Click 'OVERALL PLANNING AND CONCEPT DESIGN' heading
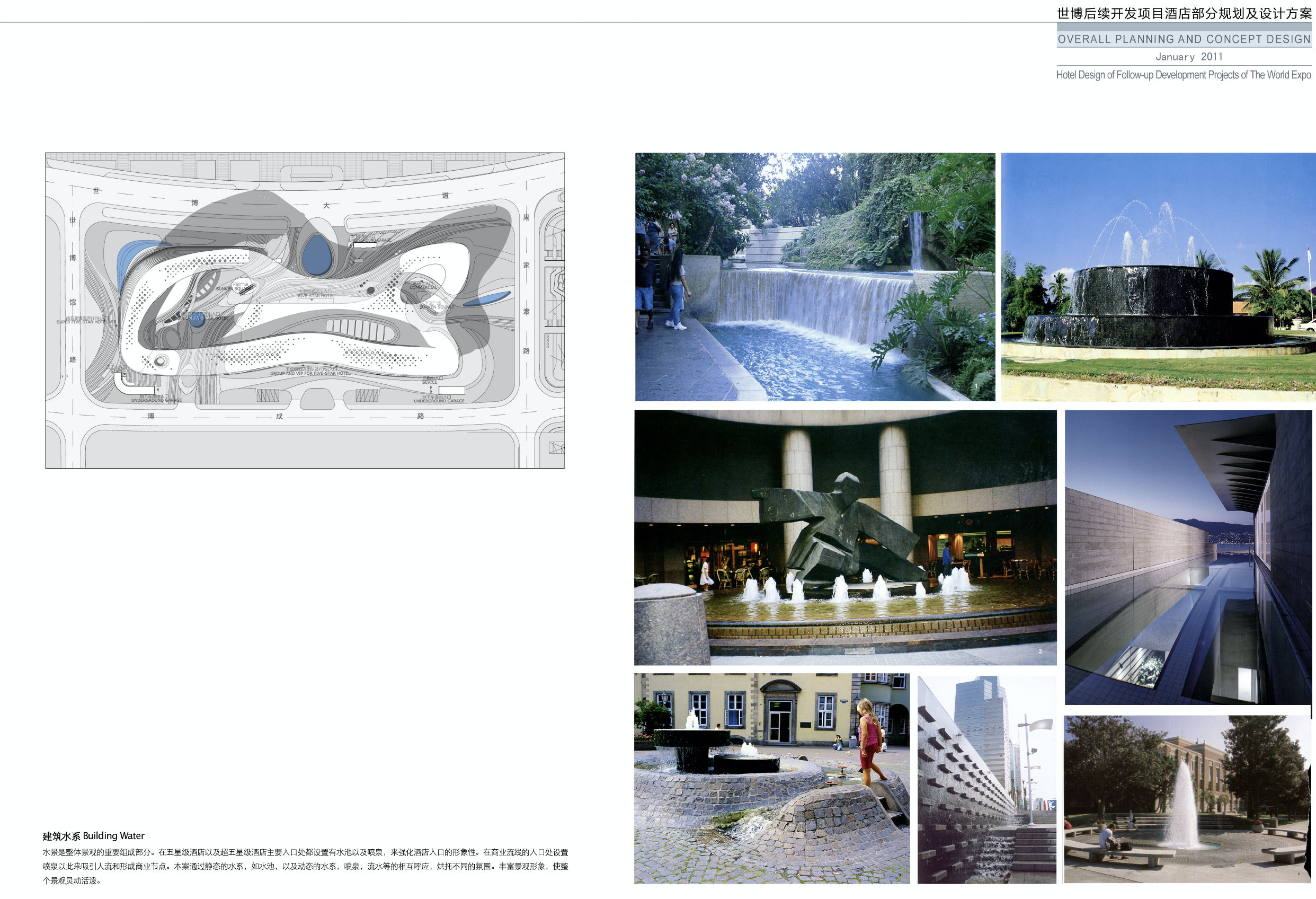 (1184, 39)
